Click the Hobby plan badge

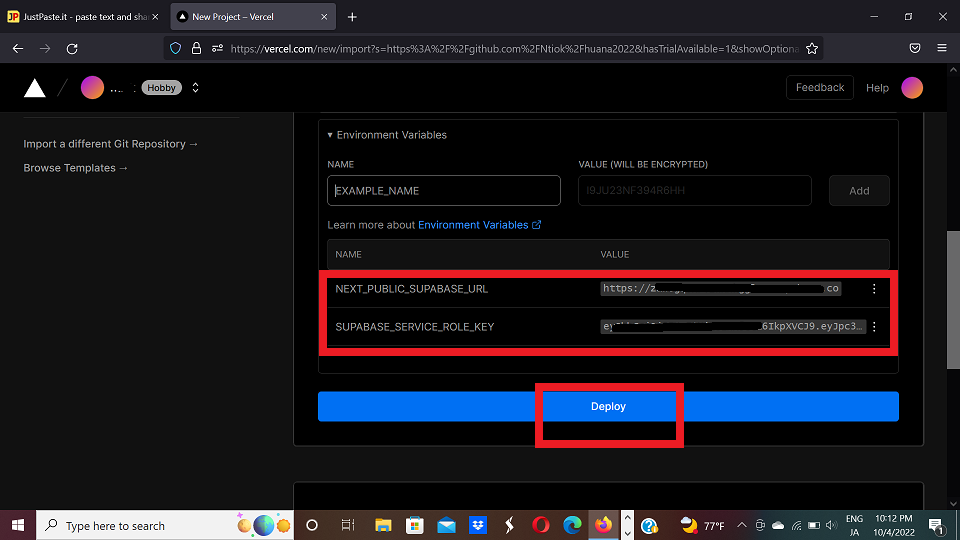click(162, 88)
